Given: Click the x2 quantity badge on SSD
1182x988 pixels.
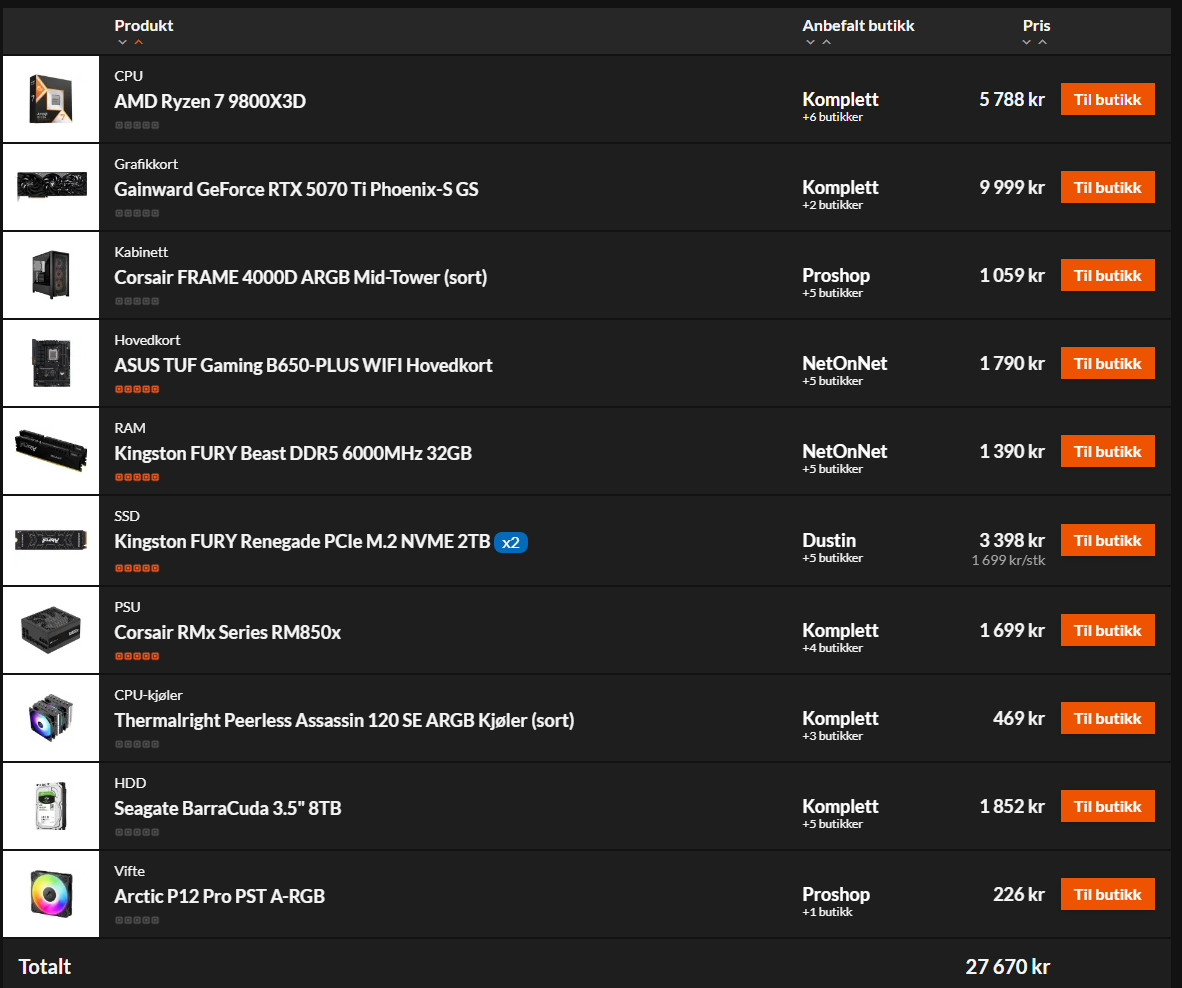Looking at the screenshot, I should [x=511, y=543].
